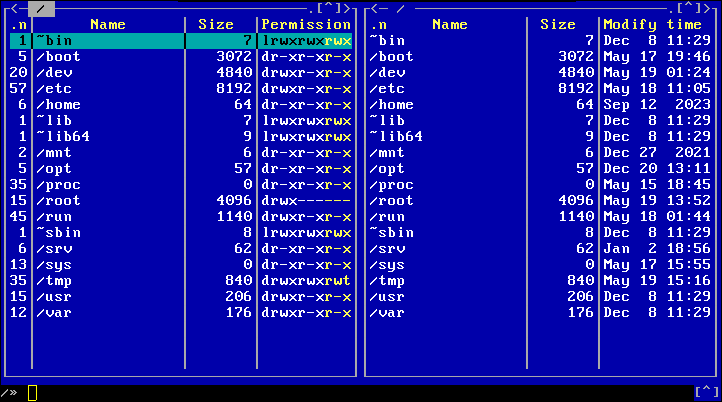
Task: Sort left panel by Name column
Action: point(107,24)
